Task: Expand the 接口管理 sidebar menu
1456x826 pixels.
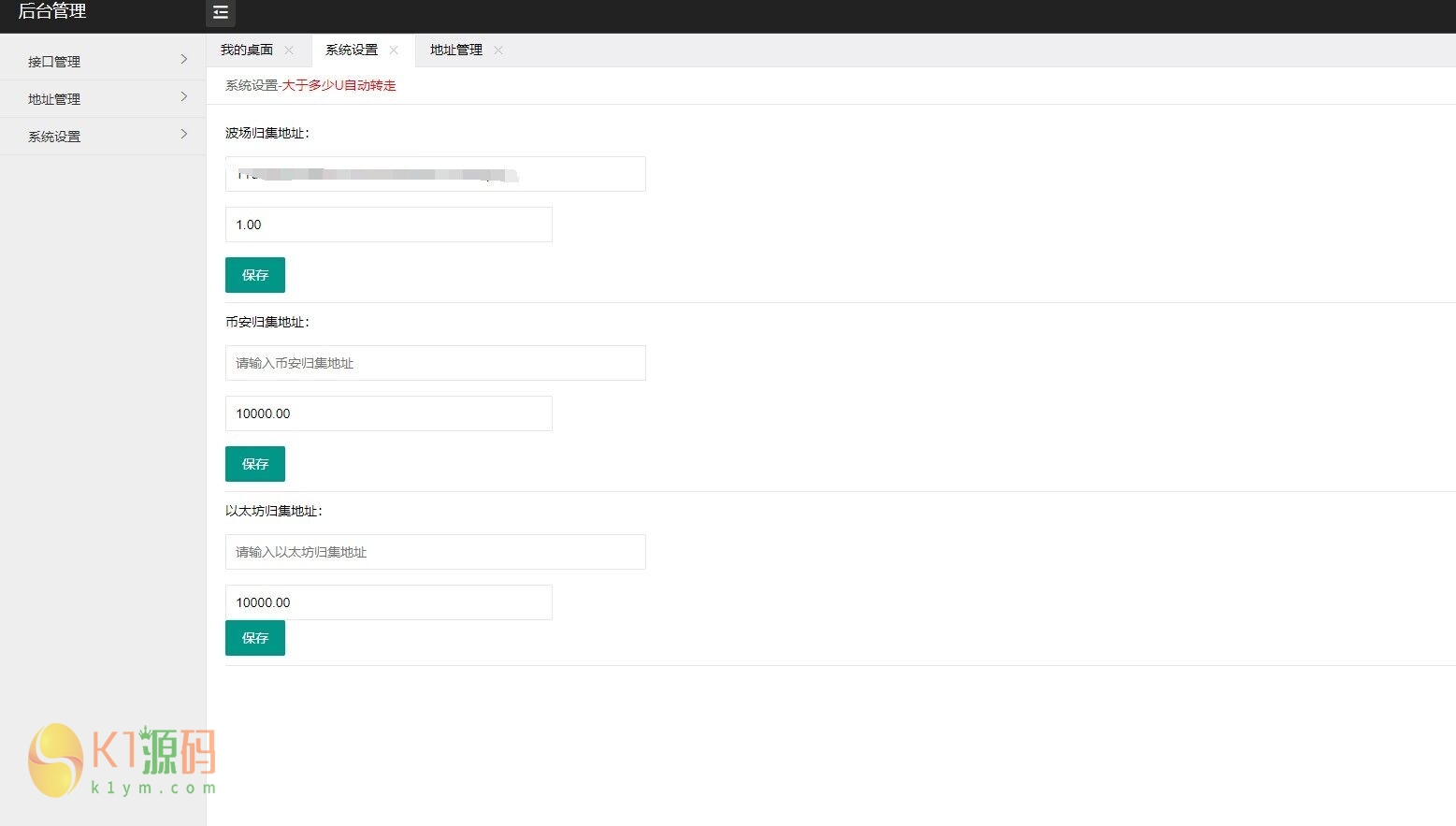Action: tap(103, 61)
